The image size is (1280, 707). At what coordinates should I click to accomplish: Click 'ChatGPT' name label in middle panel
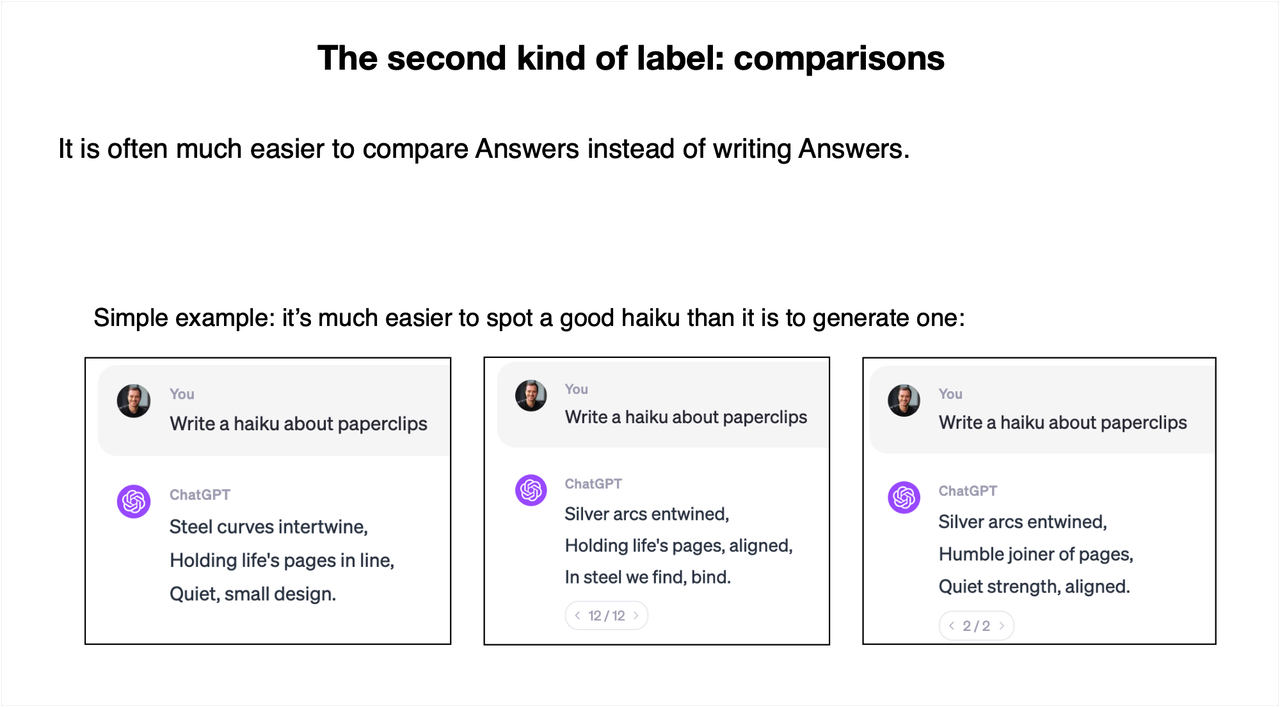coord(593,484)
